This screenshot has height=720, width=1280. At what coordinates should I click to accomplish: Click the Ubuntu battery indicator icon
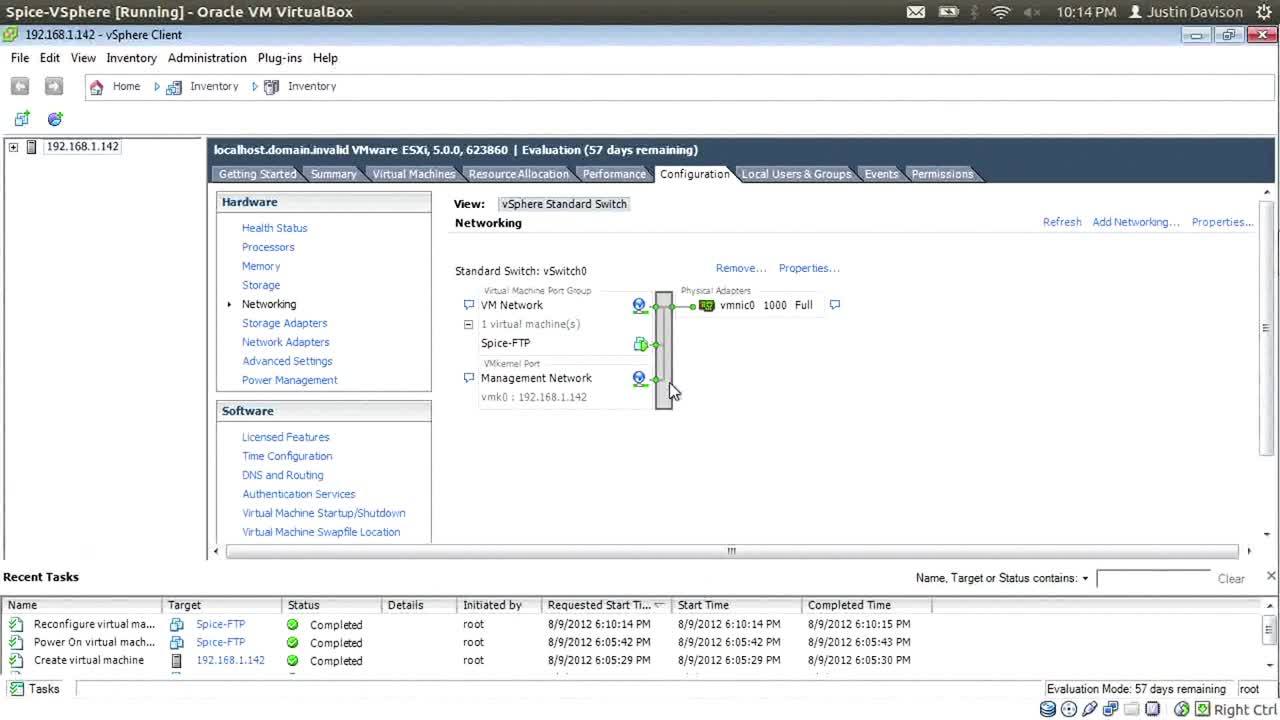pos(949,12)
